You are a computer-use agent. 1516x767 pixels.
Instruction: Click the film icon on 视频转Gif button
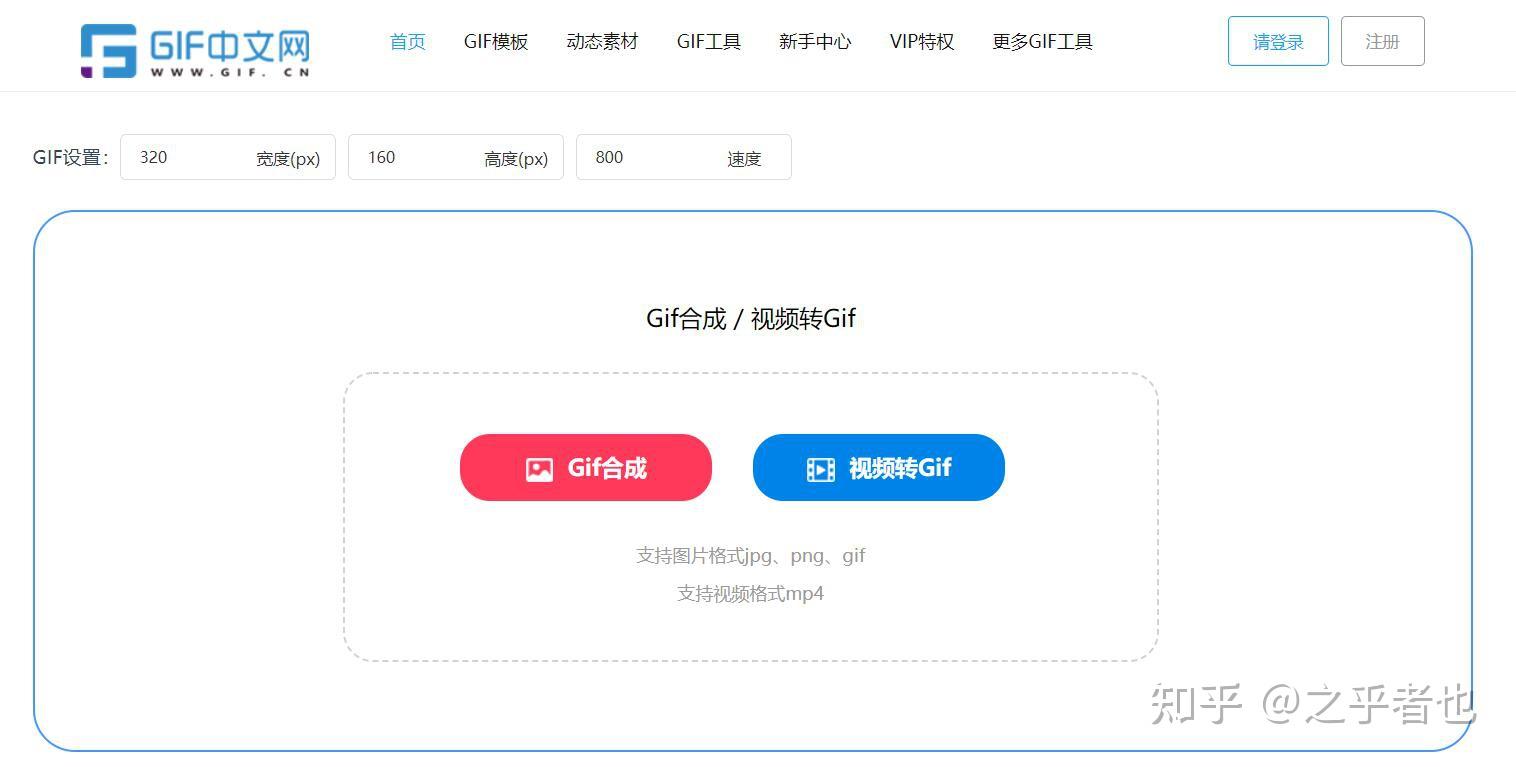pyautogui.click(x=821, y=469)
